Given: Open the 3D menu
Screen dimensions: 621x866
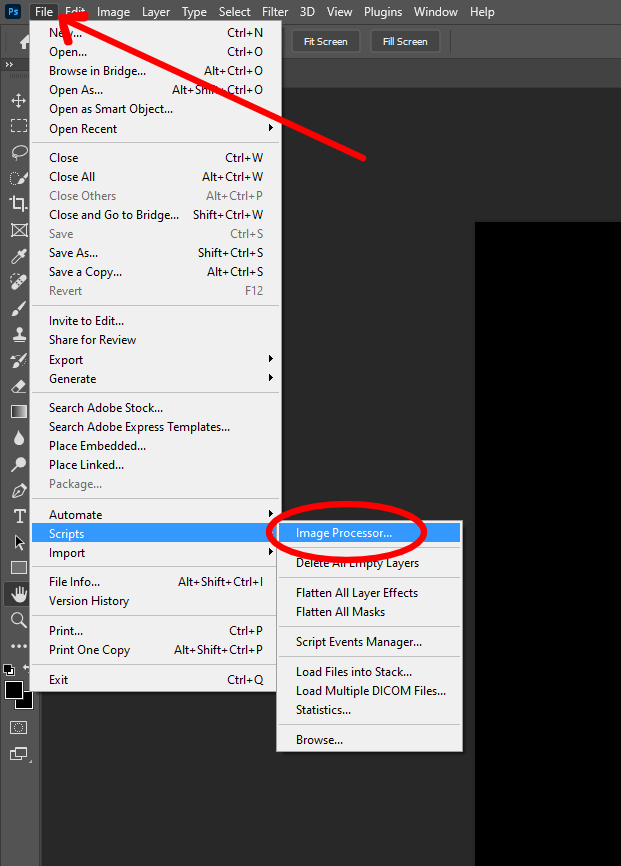Looking at the screenshot, I should (307, 12).
